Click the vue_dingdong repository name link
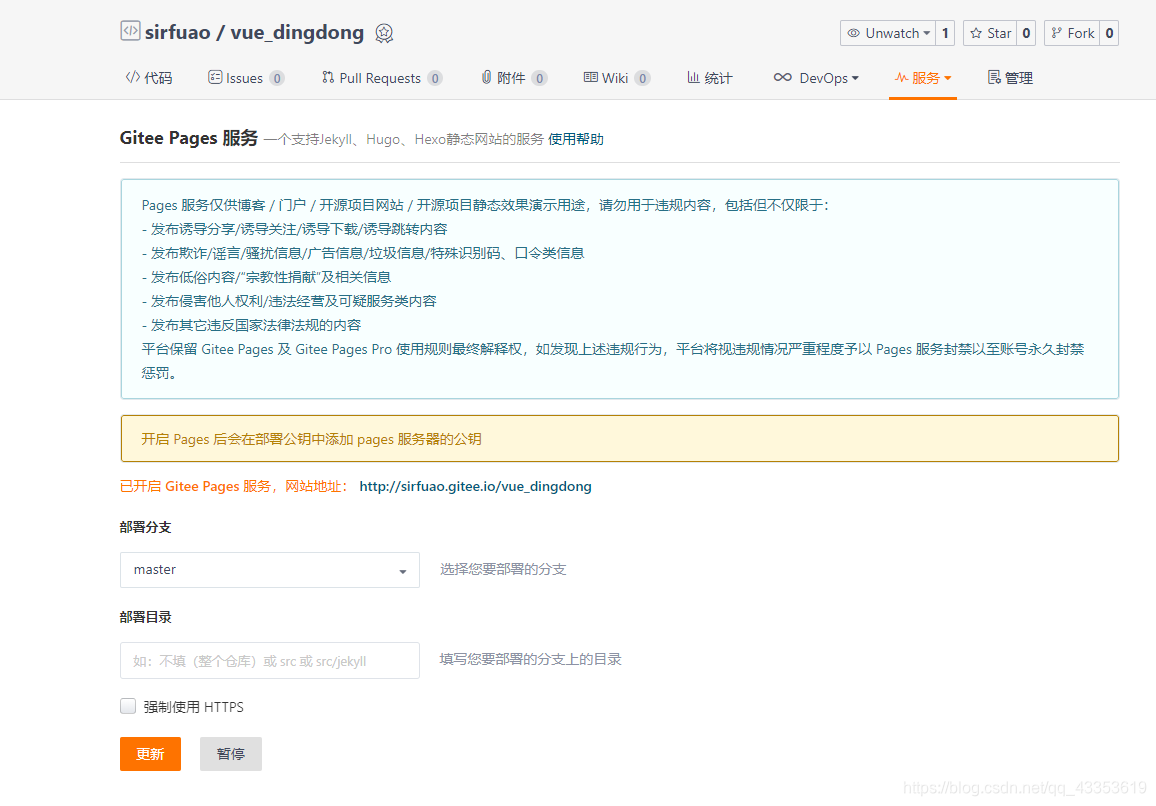This screenshot has height=806, width=1156. coord(297,32)
